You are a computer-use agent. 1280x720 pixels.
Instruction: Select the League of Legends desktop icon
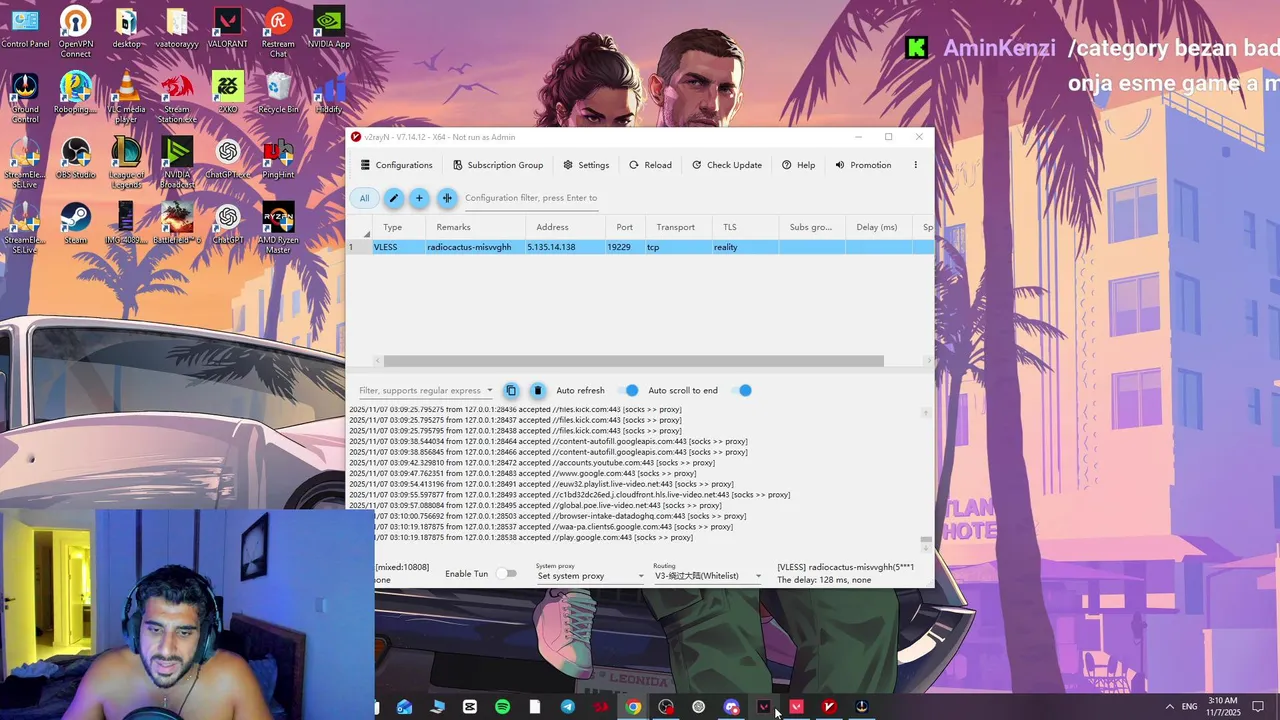[x=126, y=163]
